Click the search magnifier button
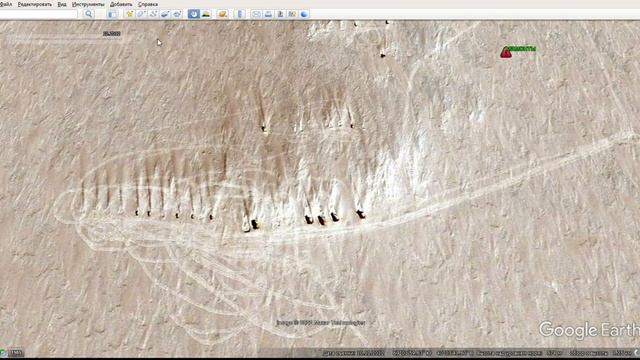Viewport: 640px width, 360px height. pos(89,14)
